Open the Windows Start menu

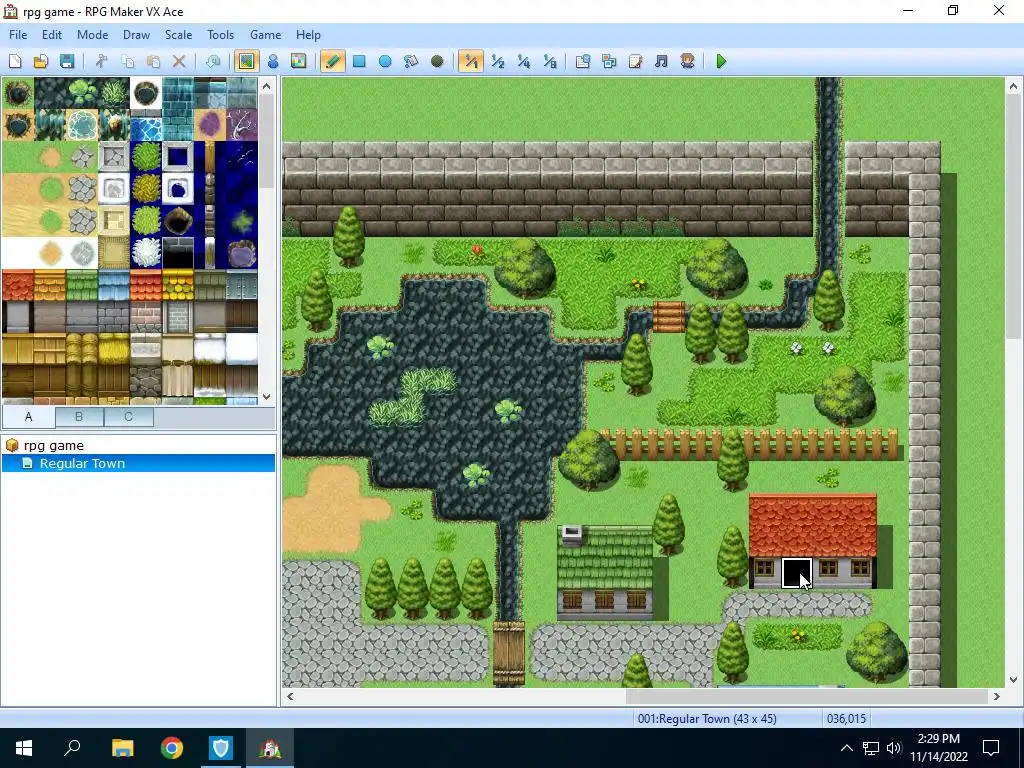click(x=24, y=748)
